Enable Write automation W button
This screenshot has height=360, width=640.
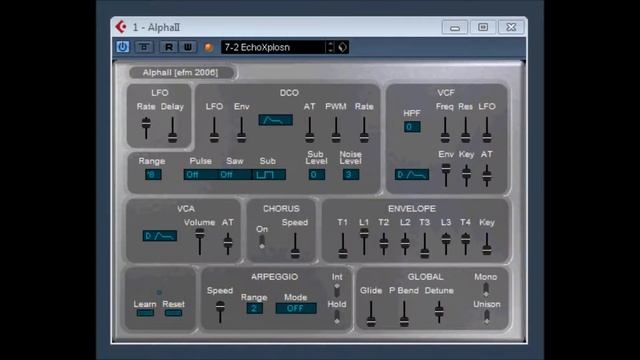coord(188,47)
